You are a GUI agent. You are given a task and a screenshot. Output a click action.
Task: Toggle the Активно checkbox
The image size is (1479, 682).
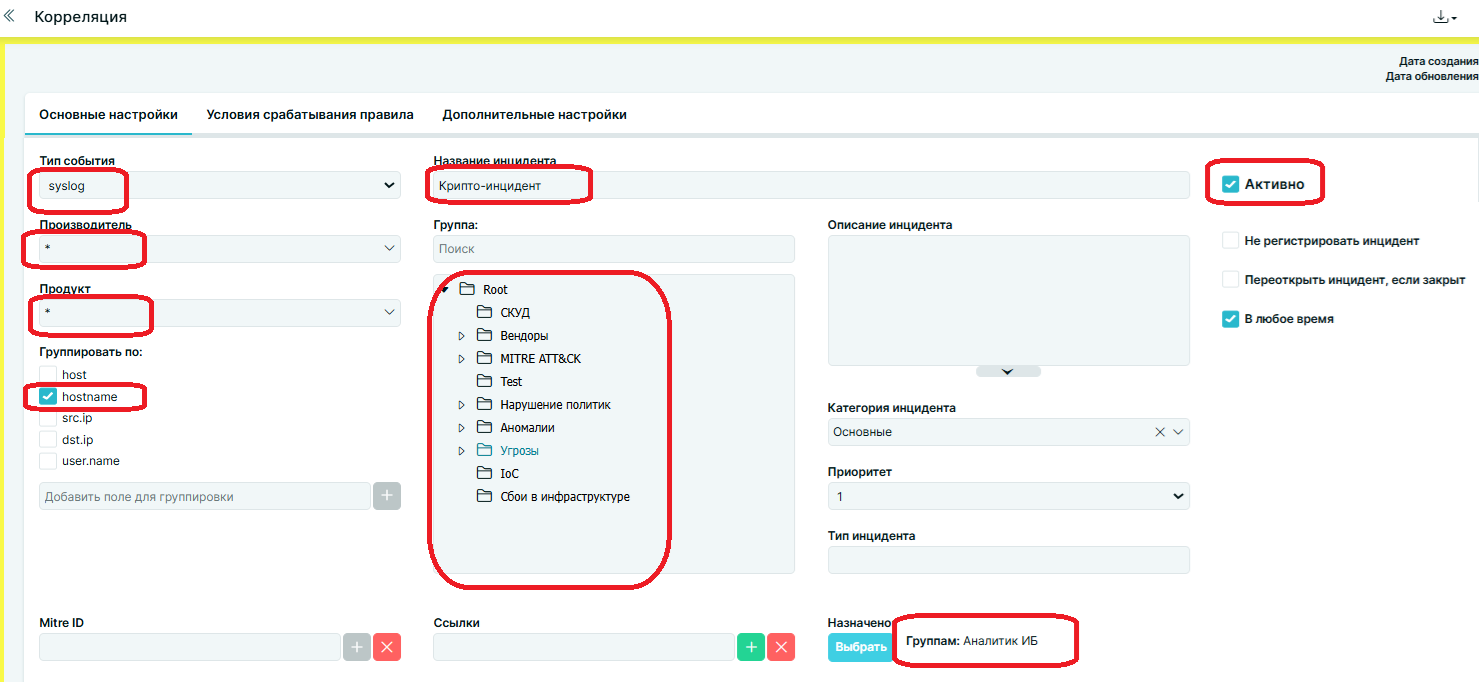[1231, 184]
